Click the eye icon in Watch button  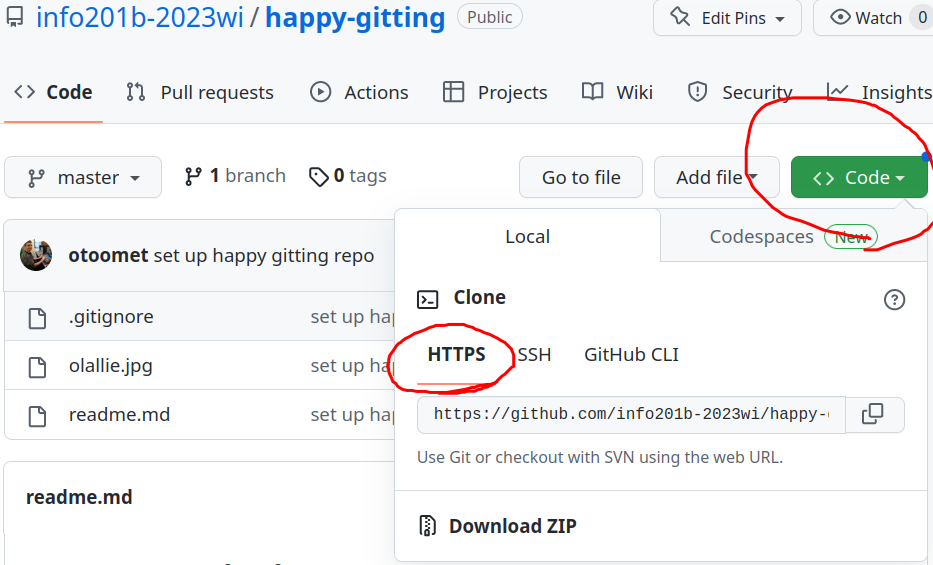click(840, 17)
